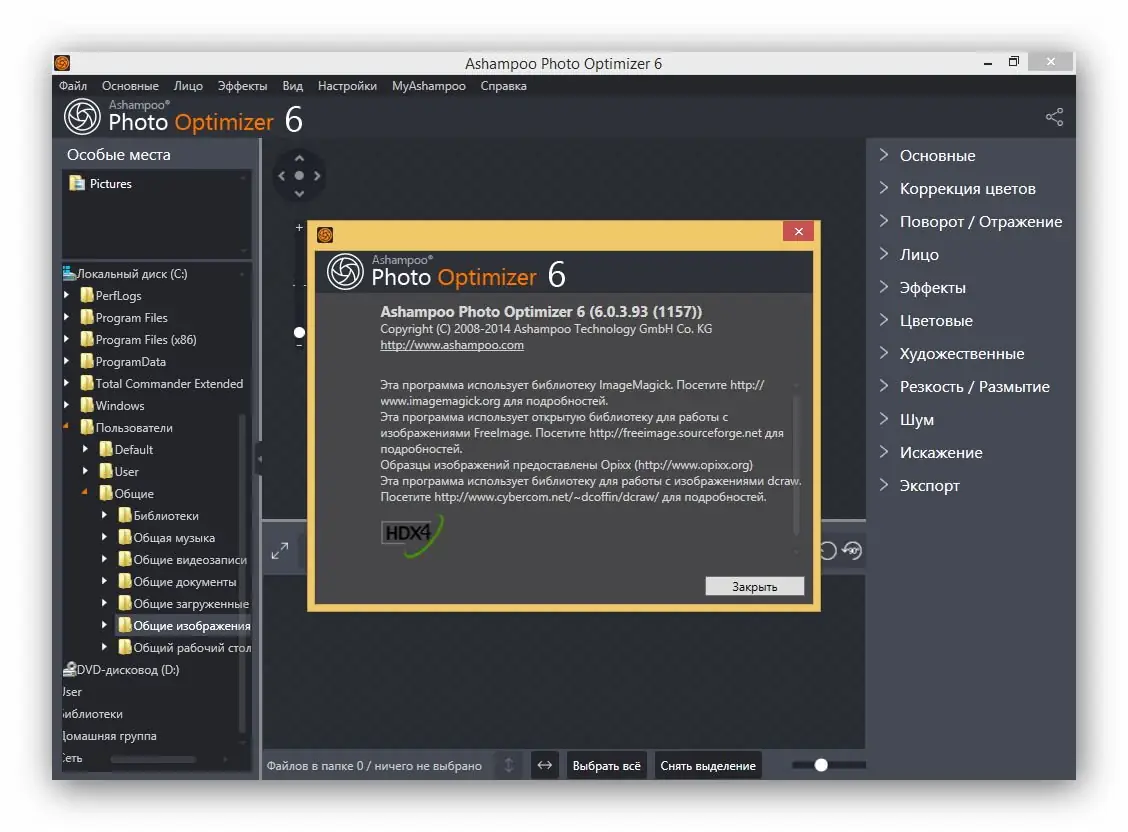Click the Выбрать всё button
This screenshot has width=1128, height=832.
click(x=606, y=765)
